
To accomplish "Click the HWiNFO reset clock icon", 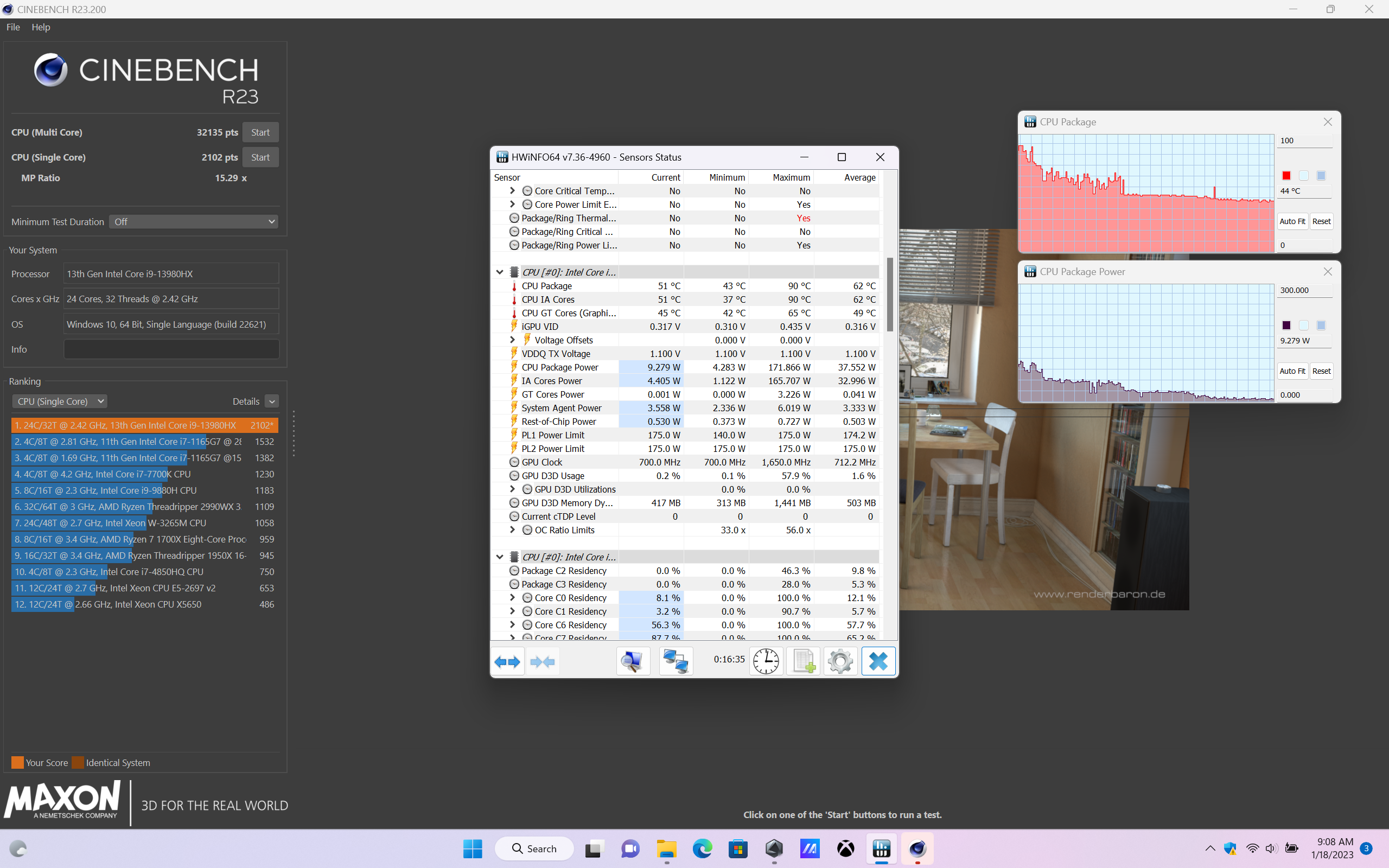I will (x=766, y=661).
